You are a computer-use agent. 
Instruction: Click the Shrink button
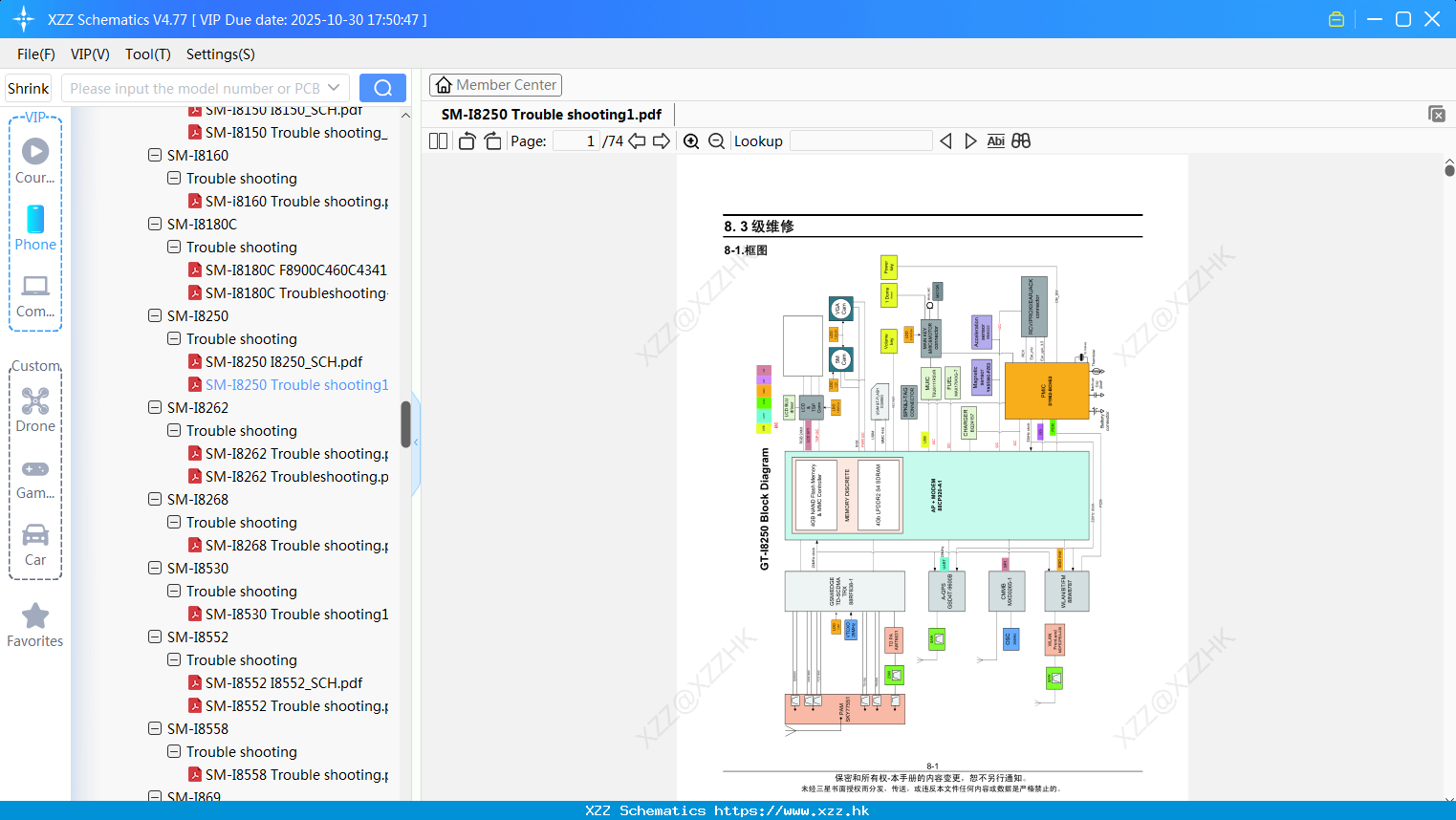[x=29, y=88]
